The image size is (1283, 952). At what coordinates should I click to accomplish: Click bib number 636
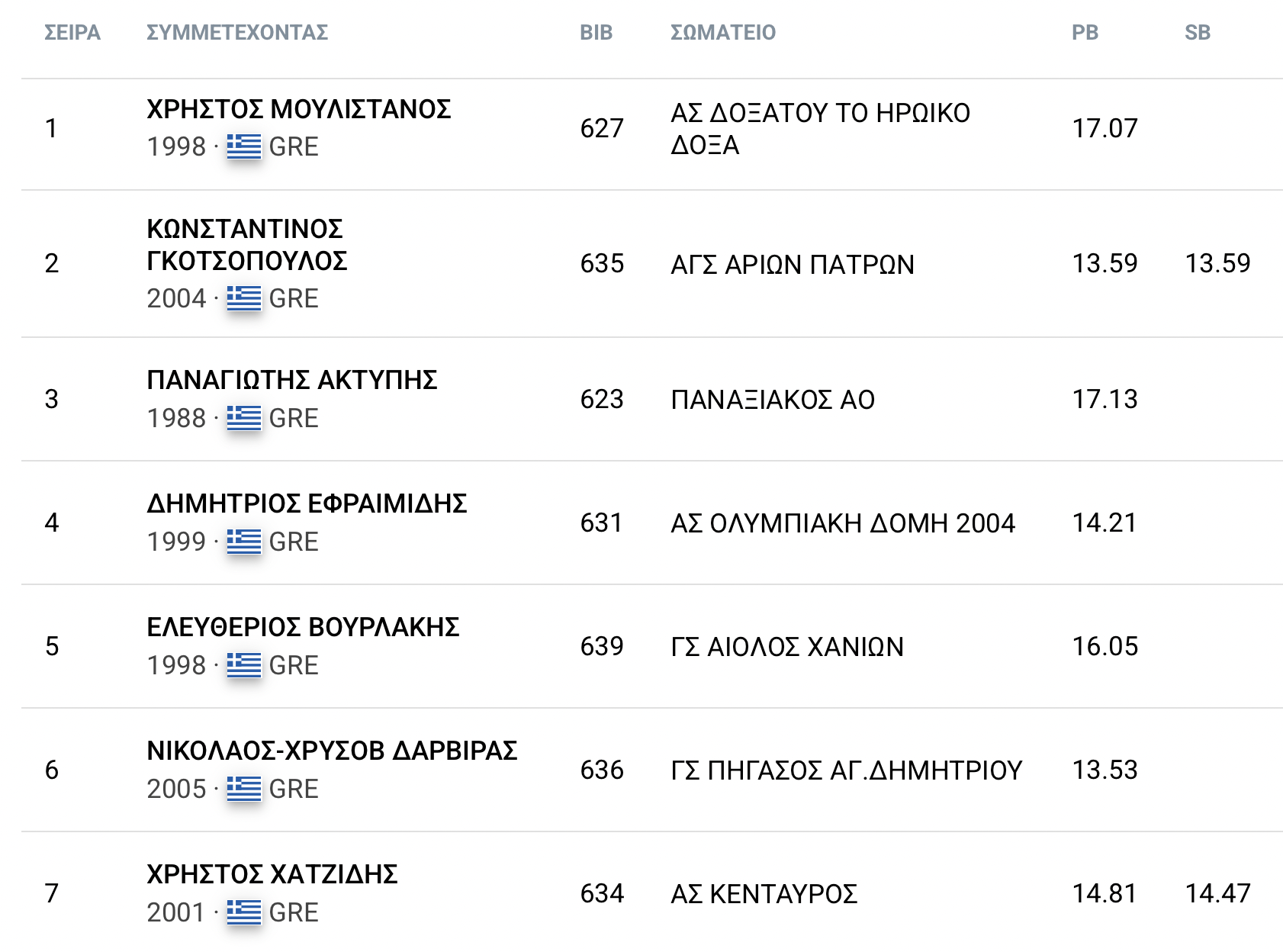point(602,770)
